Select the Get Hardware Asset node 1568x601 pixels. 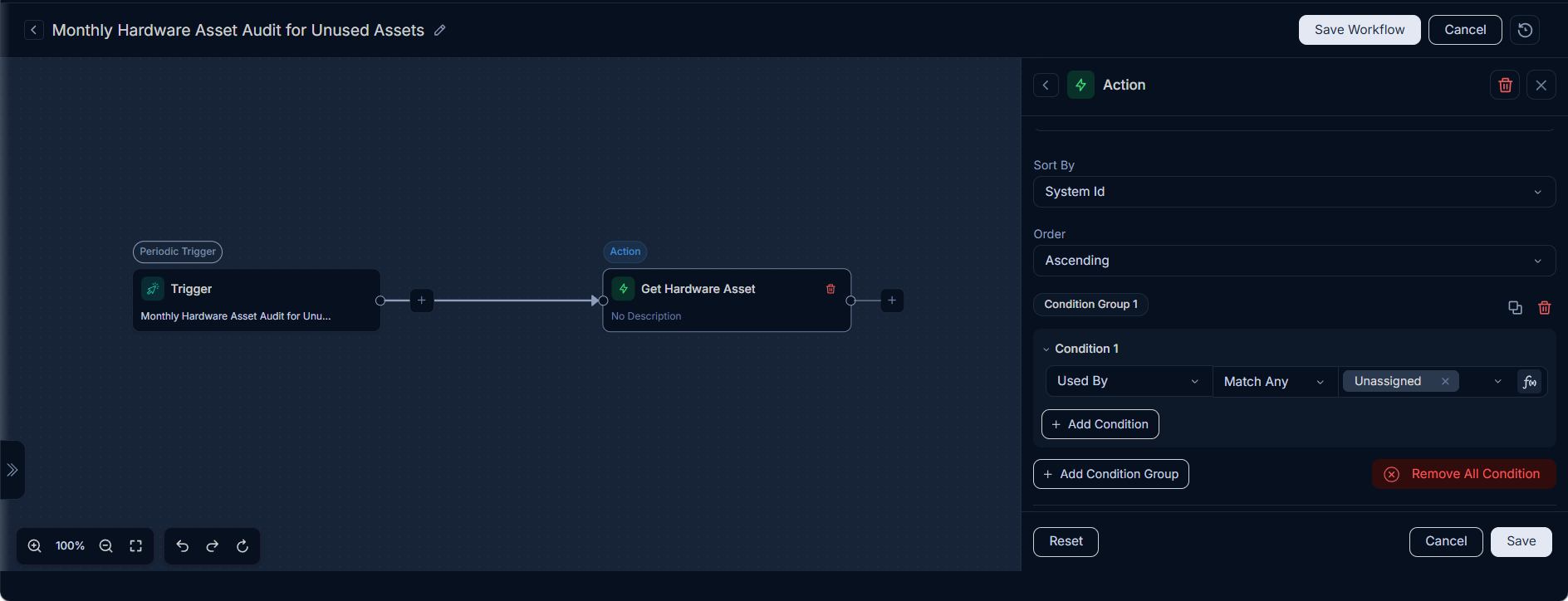tap(727, 300)
